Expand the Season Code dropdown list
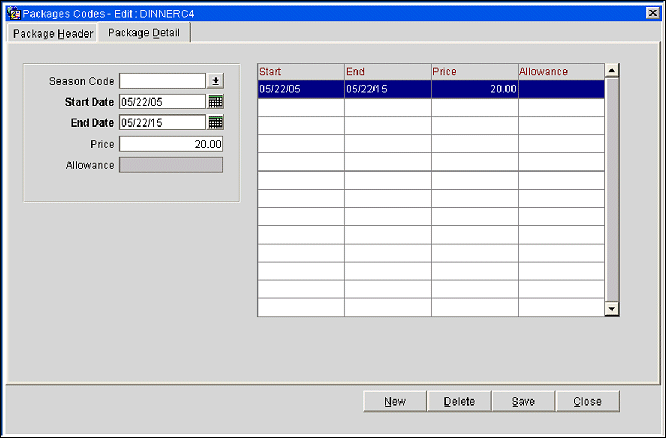 [x=216, y=81]
